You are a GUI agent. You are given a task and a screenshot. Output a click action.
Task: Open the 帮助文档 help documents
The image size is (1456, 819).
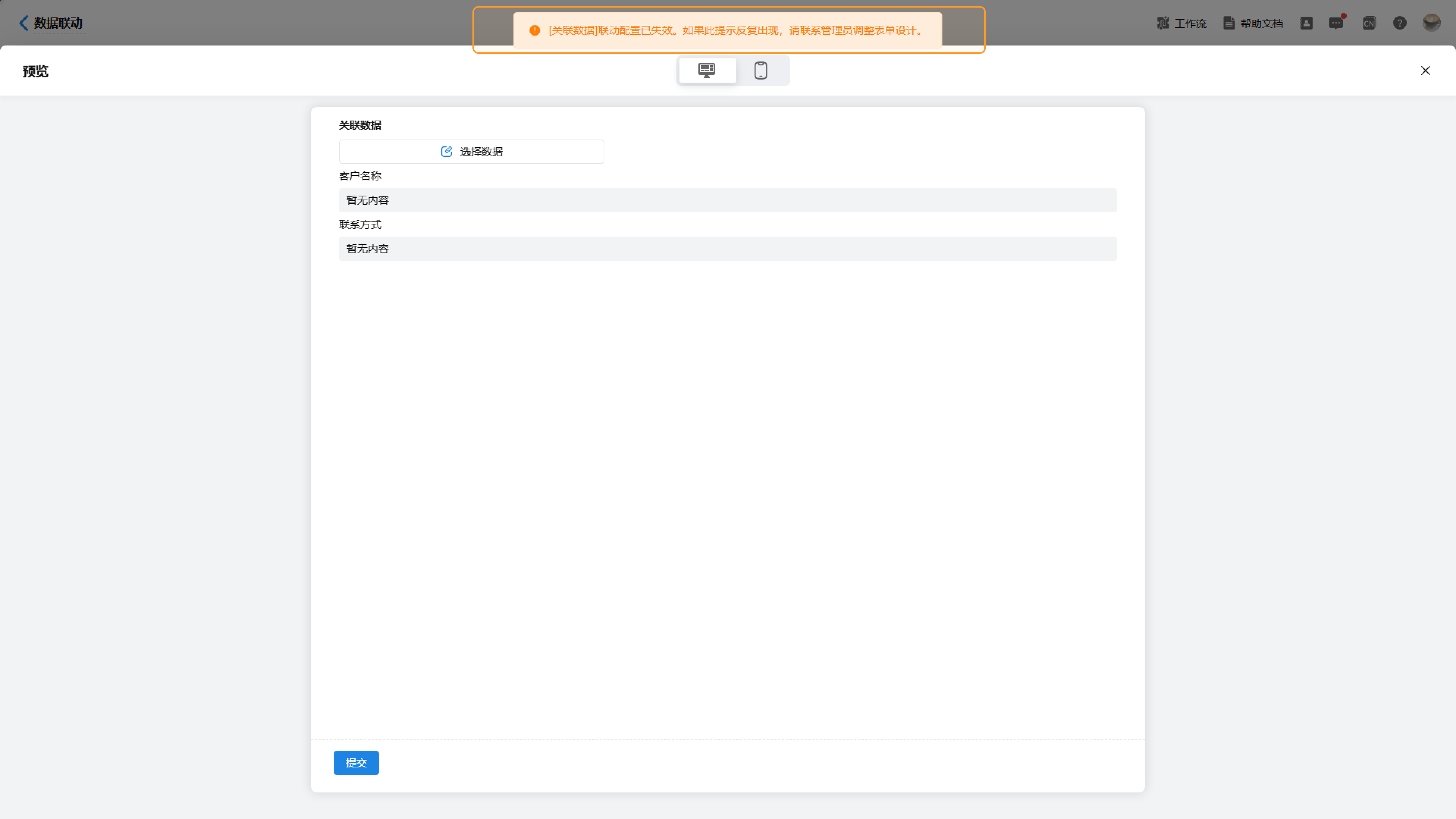[x=1253, y=23]
